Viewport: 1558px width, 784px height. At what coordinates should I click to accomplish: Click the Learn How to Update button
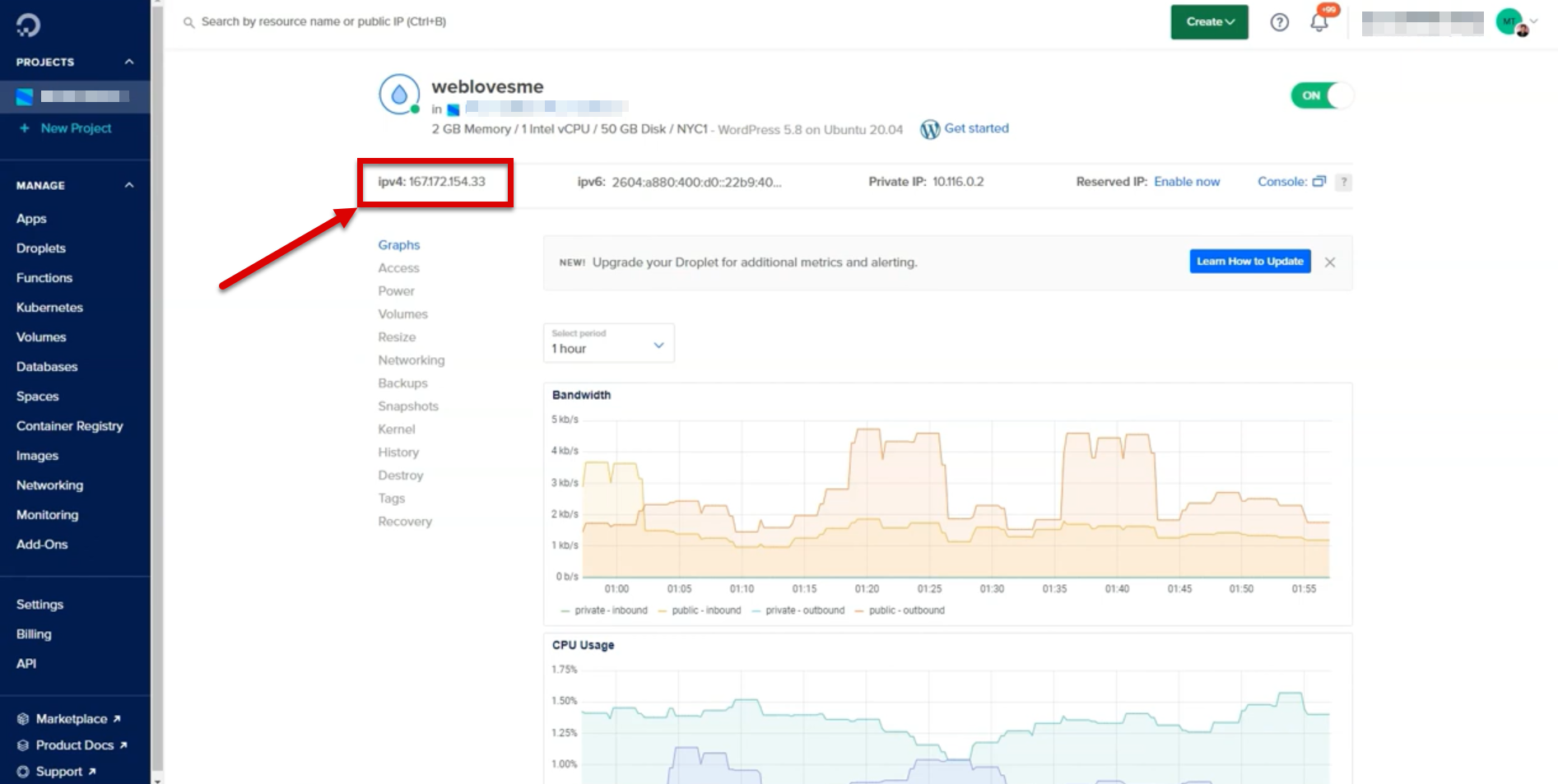click(x=1249, y=262)
